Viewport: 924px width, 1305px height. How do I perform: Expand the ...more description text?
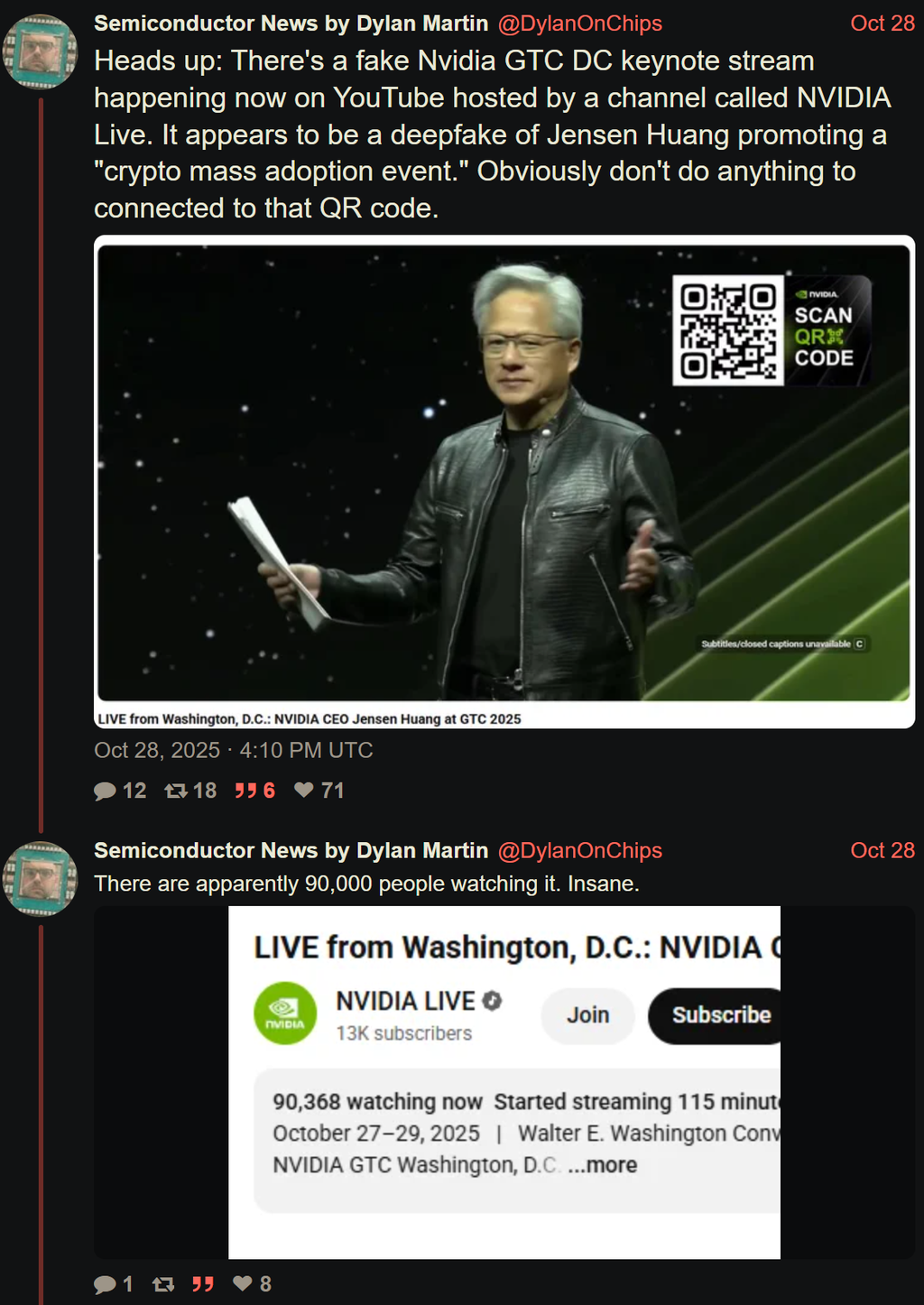pos(603,1165)
